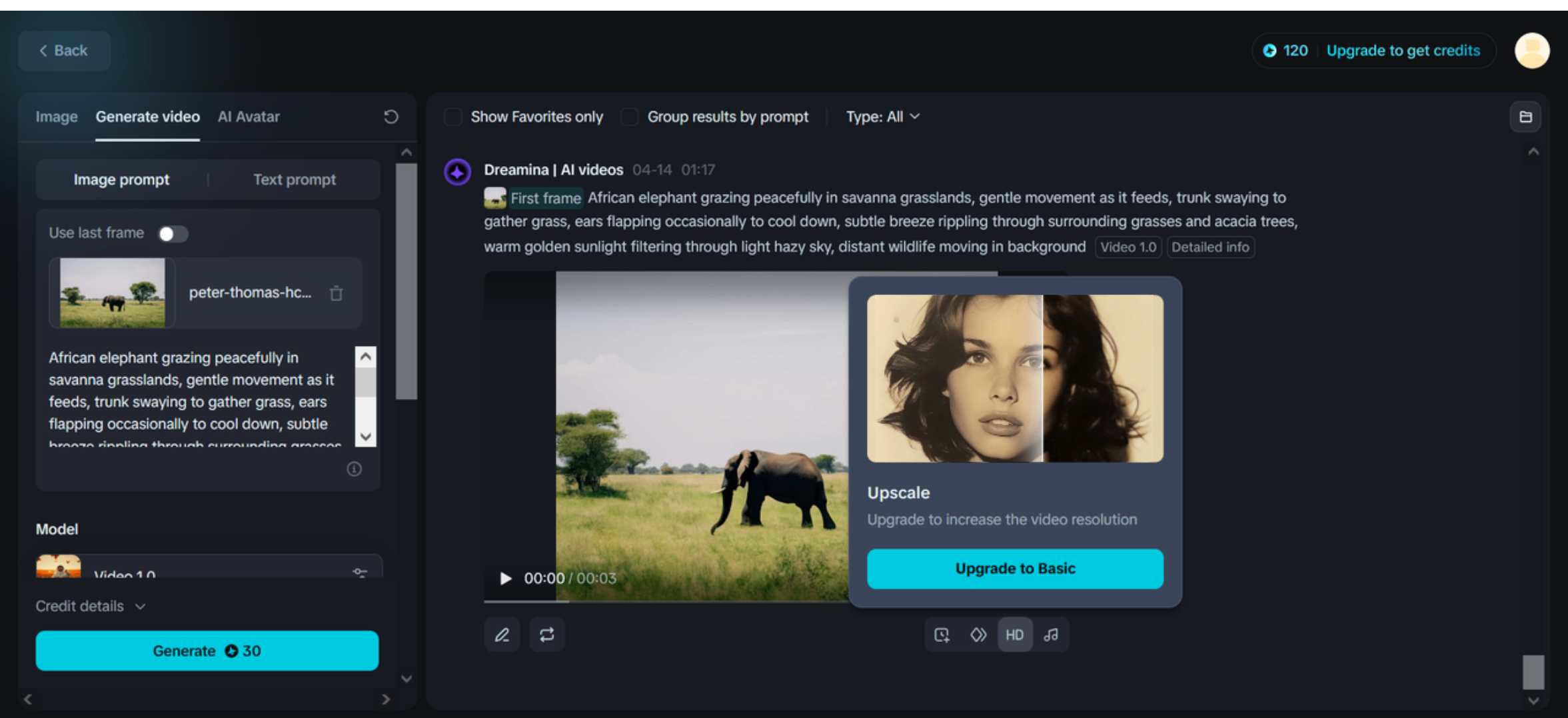Click the edit pencil icon under video
1568x718 pixels.
coord(502,635)
